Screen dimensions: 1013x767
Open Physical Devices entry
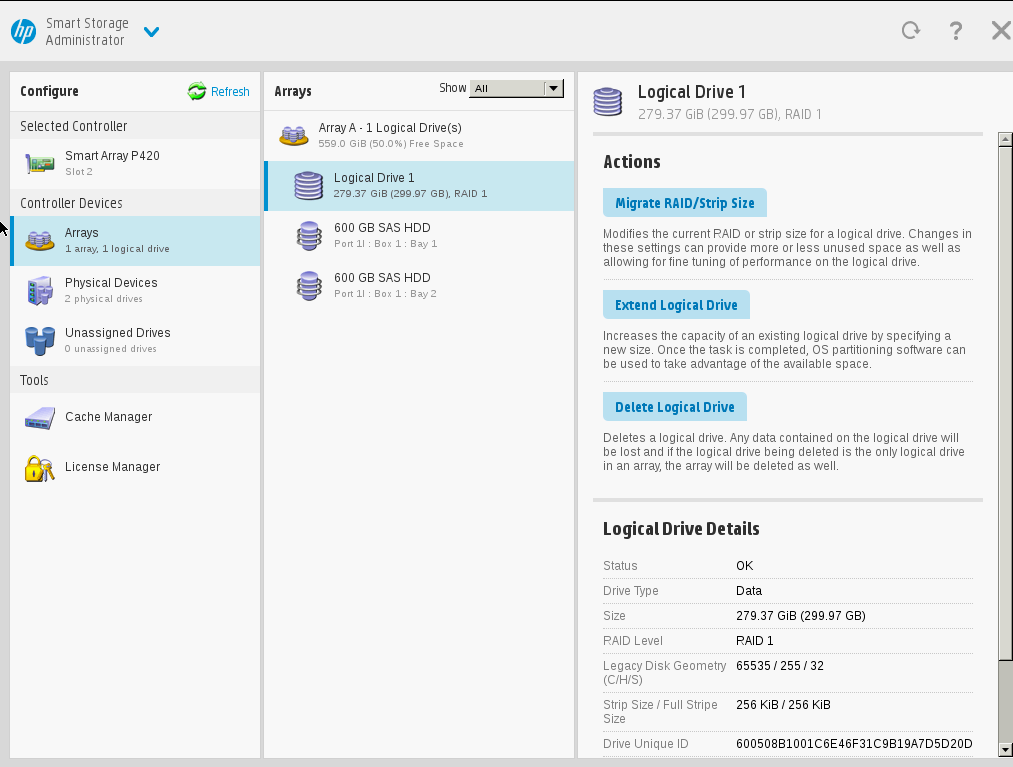136,290
